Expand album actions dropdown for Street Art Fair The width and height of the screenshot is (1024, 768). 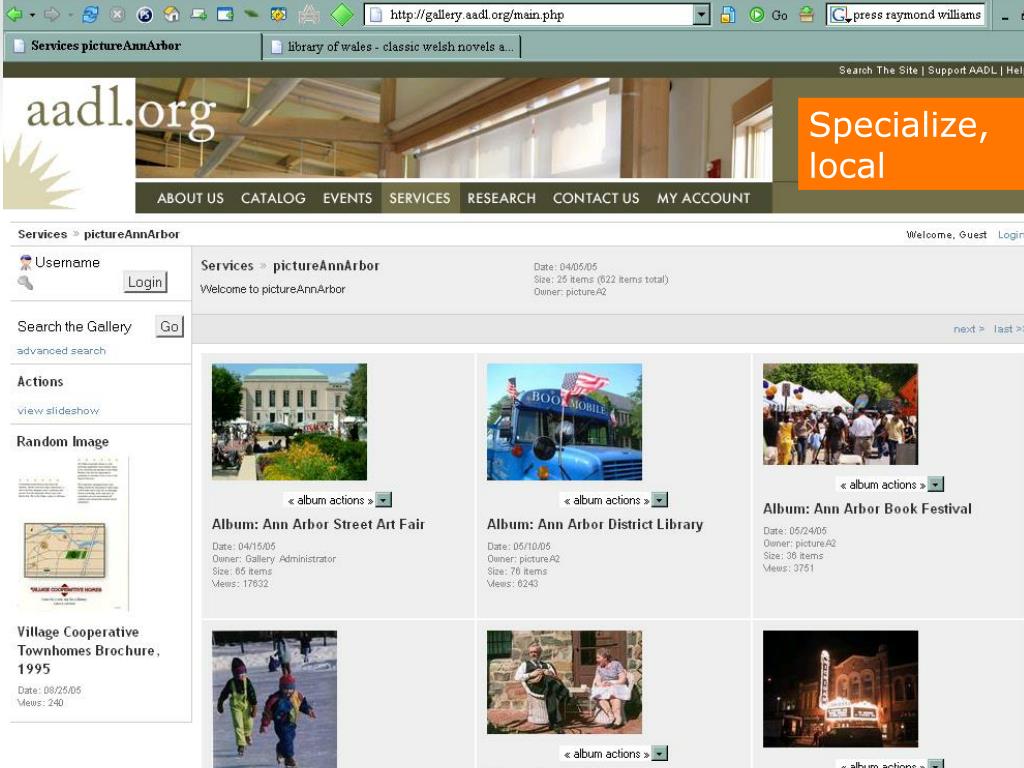coord(384,500)
